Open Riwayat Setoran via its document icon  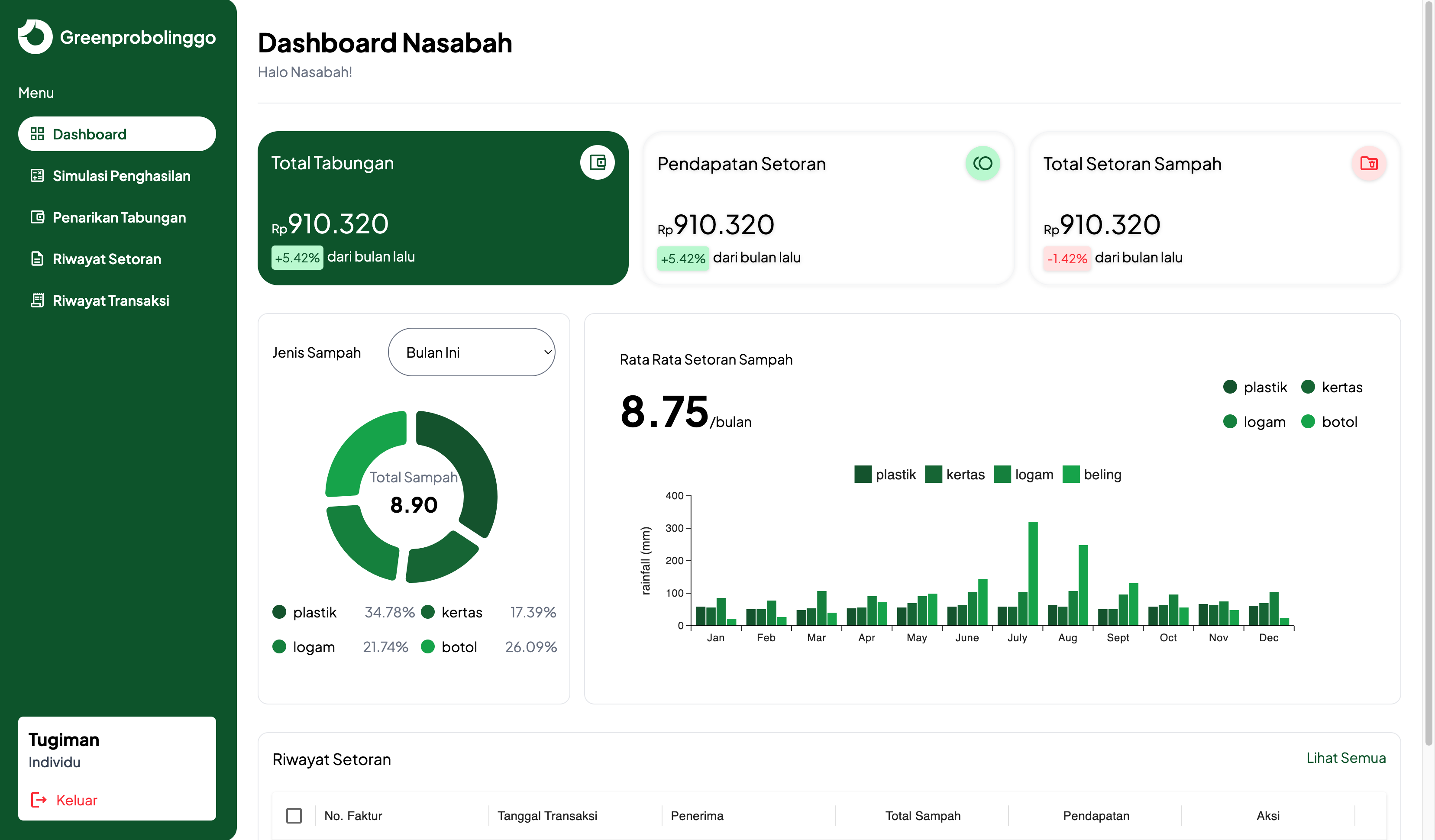[x=37, y=258]
